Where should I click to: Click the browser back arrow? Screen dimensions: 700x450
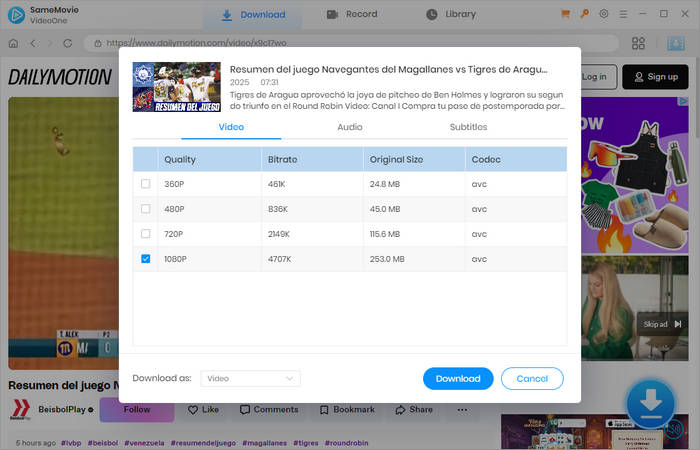point(33,43)
